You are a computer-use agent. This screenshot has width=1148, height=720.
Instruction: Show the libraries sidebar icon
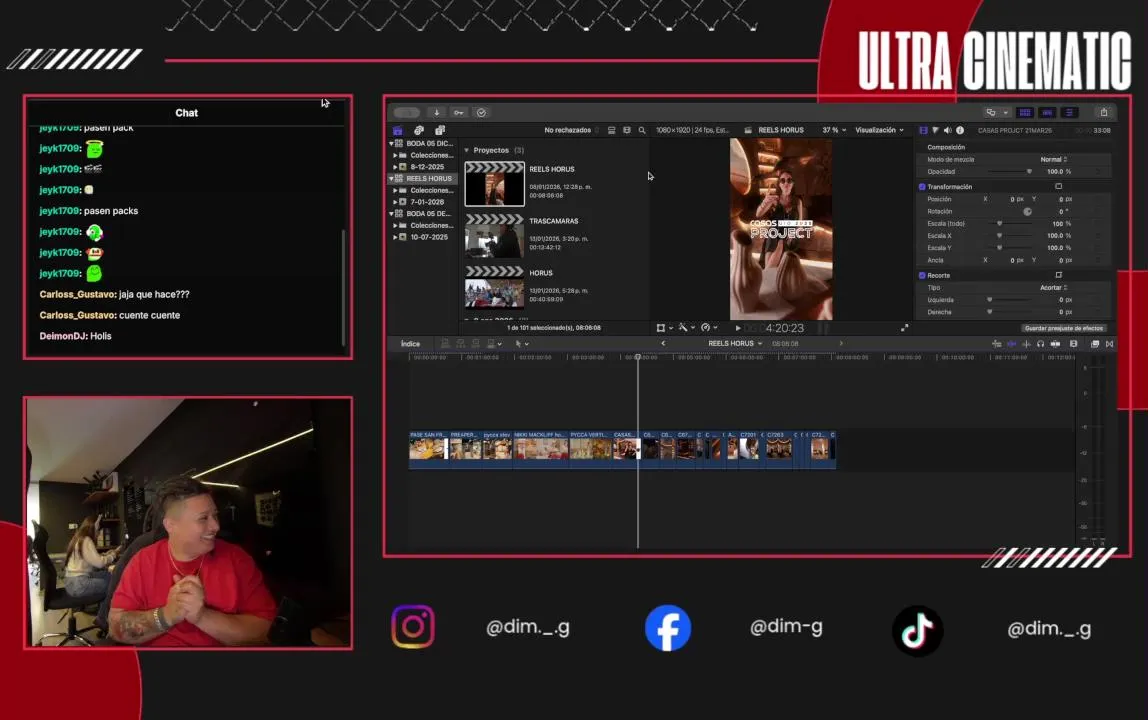tap(398, 130)
